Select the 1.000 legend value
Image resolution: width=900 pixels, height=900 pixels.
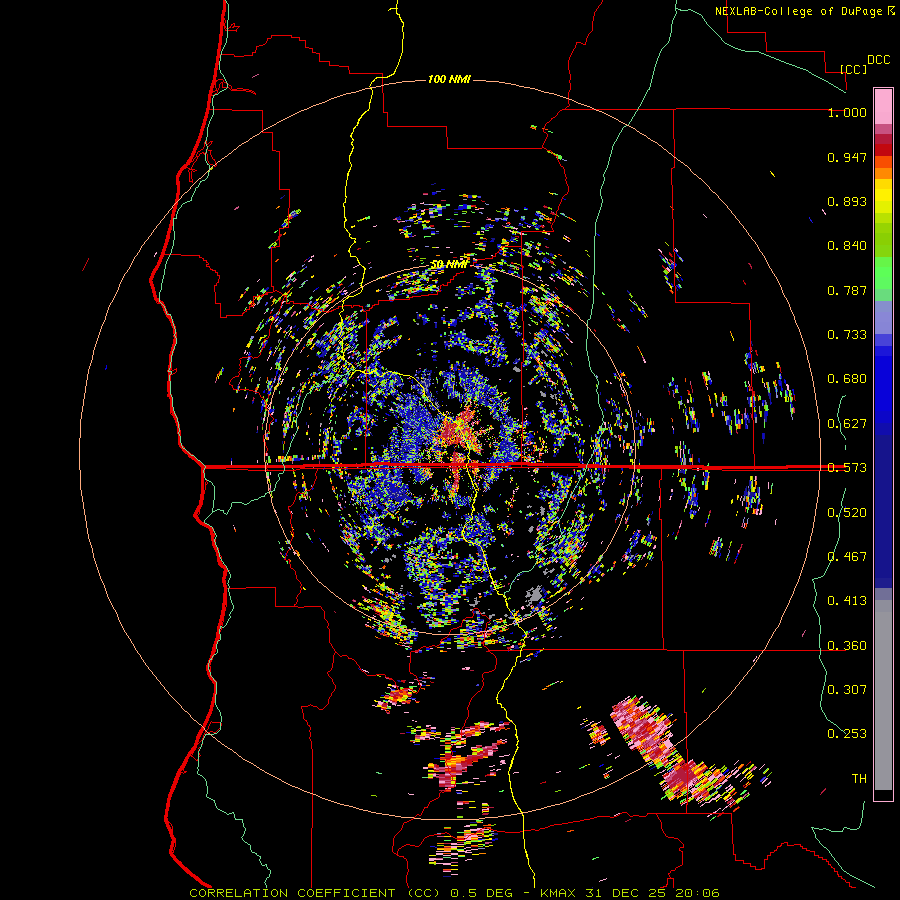tap(847, 112)
